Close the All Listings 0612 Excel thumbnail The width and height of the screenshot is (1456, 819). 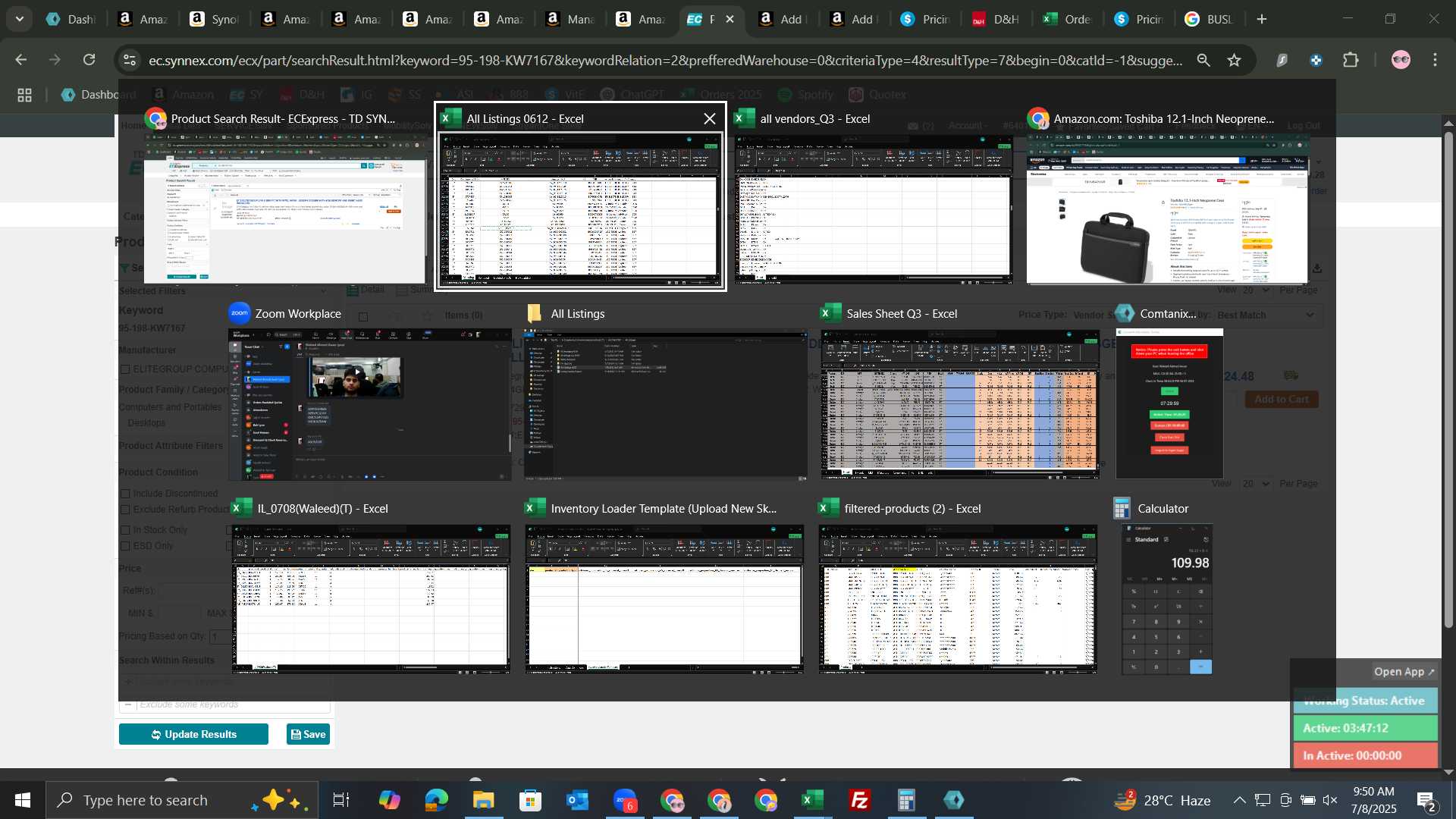point(709,118)
